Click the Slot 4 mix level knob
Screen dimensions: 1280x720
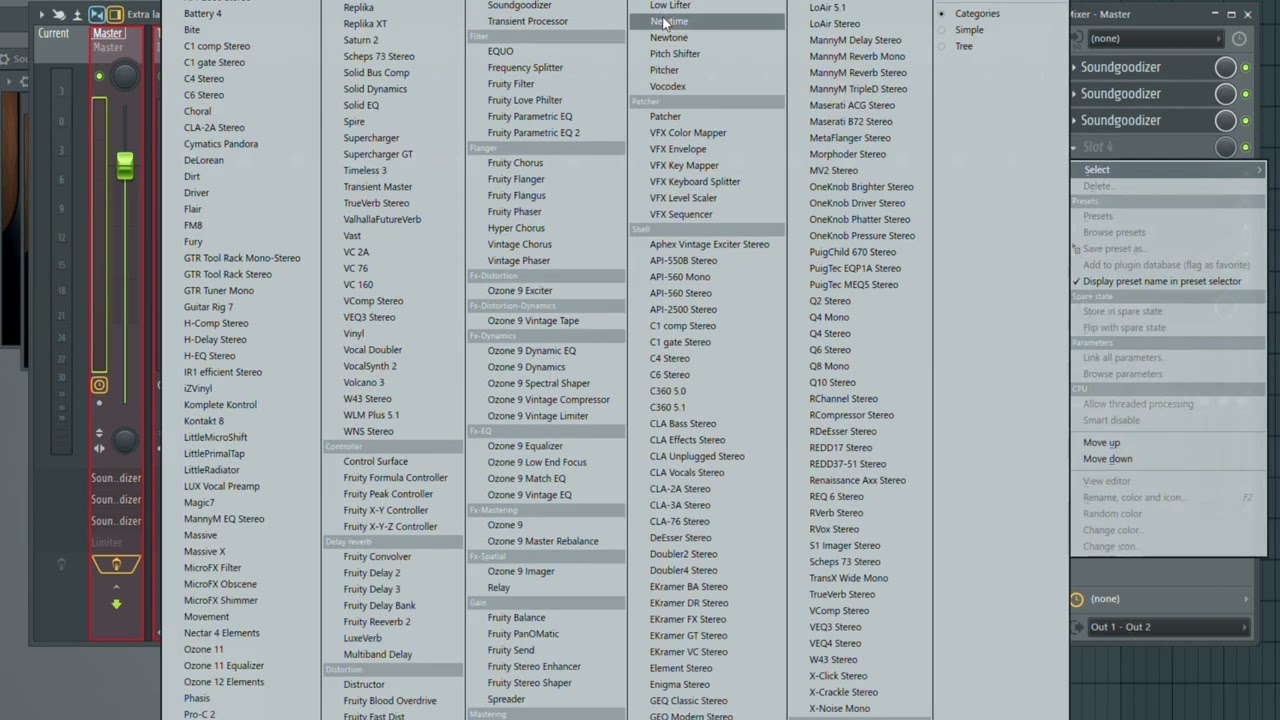point(1225,147)
